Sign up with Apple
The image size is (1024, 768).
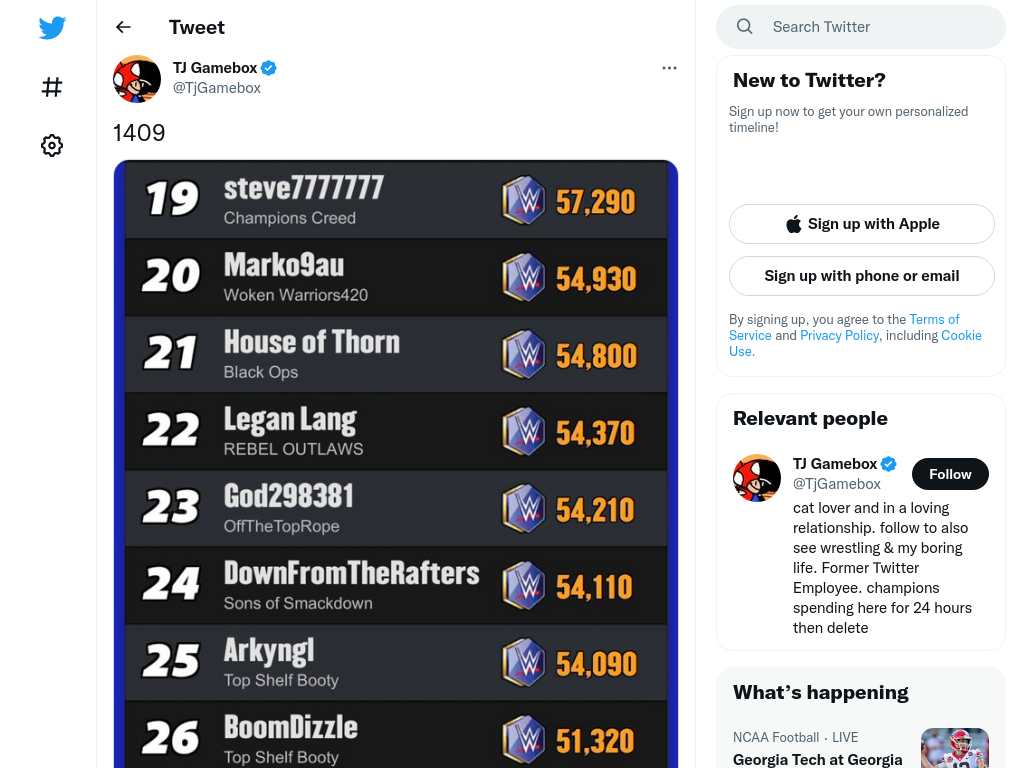861,224
